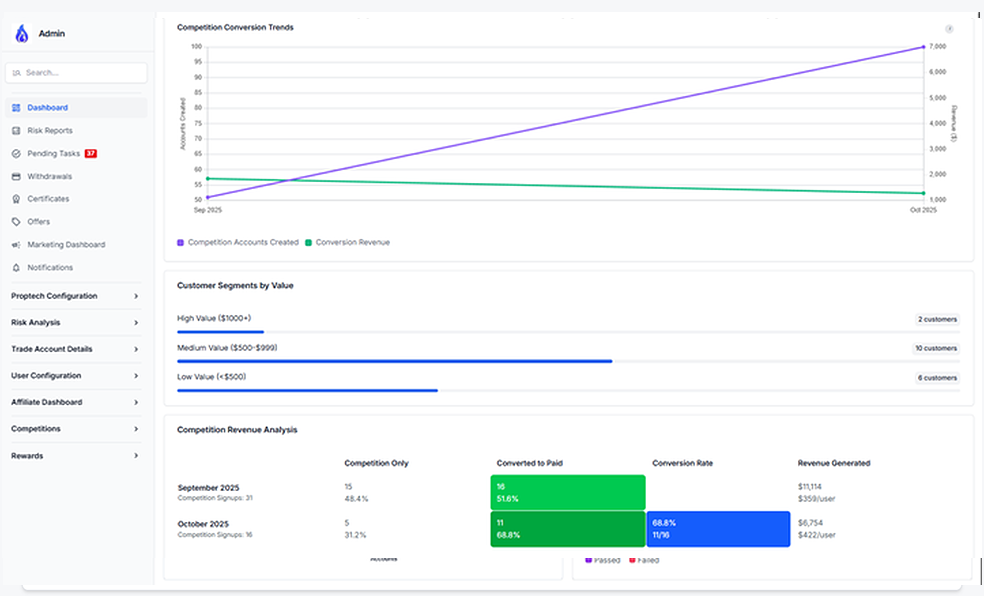Click the Notifications bell icon
The width and height of the screenshot is (984, 596).
pyautogui.click(x=16, y=268)
